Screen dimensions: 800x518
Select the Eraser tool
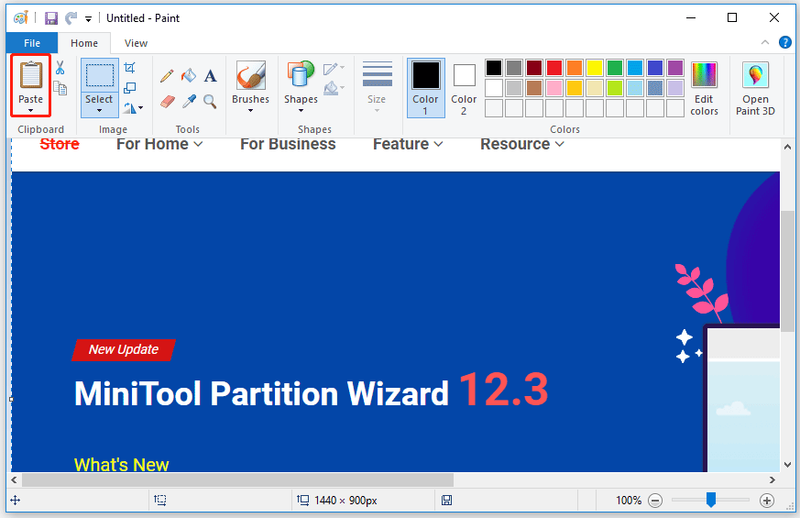click(167, 101)
